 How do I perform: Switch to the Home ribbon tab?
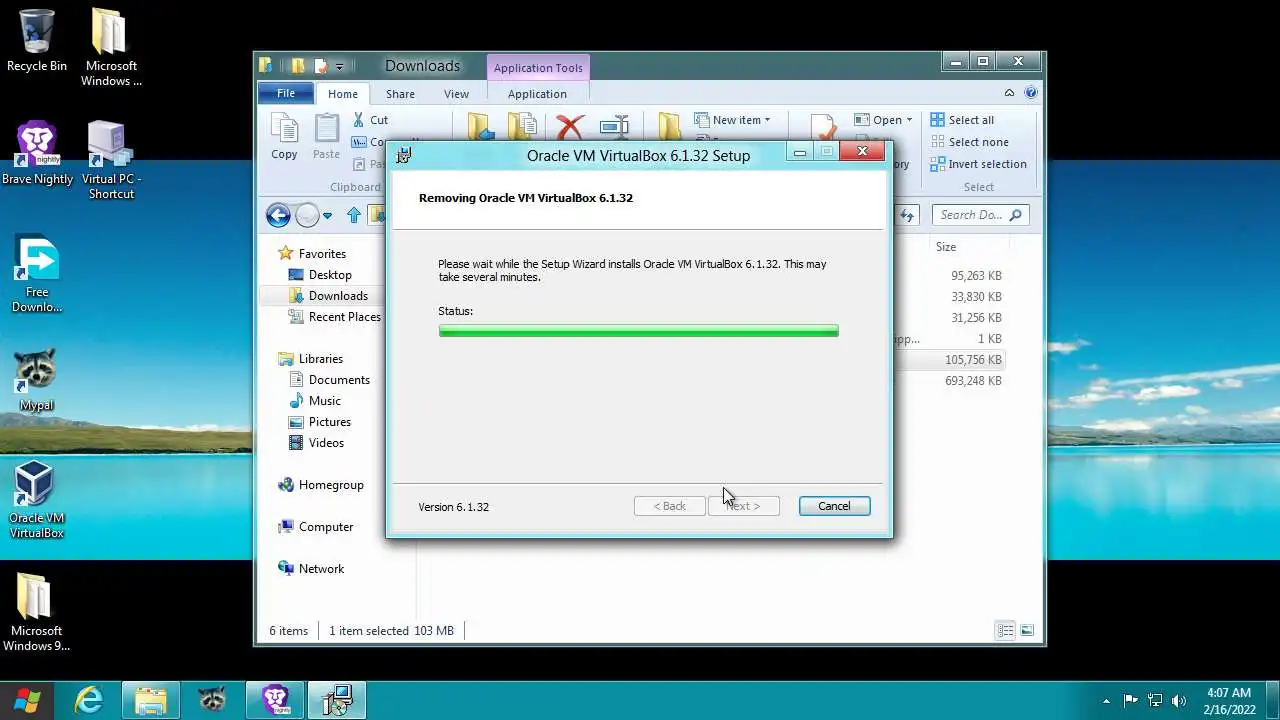point(343,94)
